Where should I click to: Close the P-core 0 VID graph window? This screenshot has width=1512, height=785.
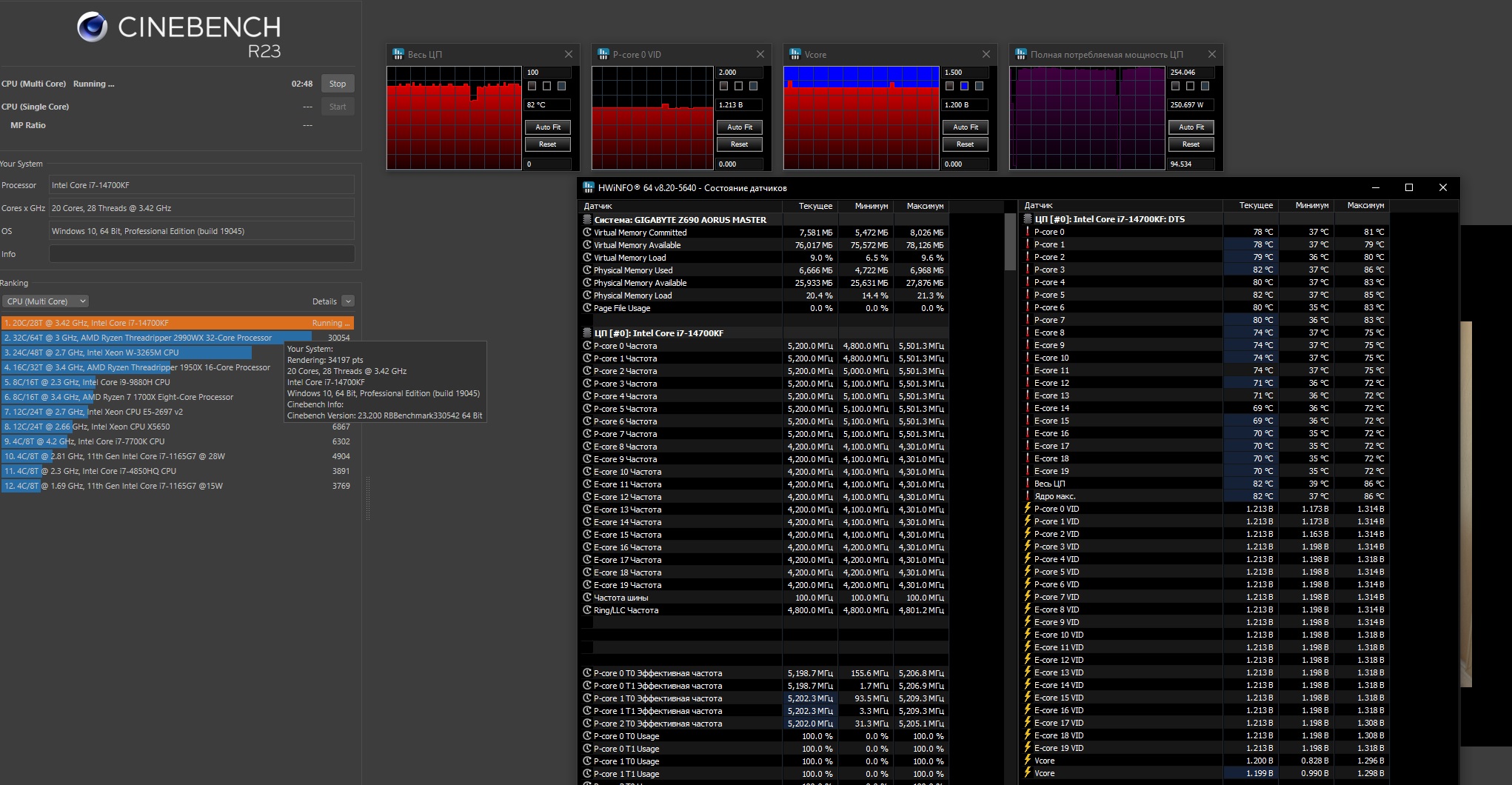pos(760,54)
